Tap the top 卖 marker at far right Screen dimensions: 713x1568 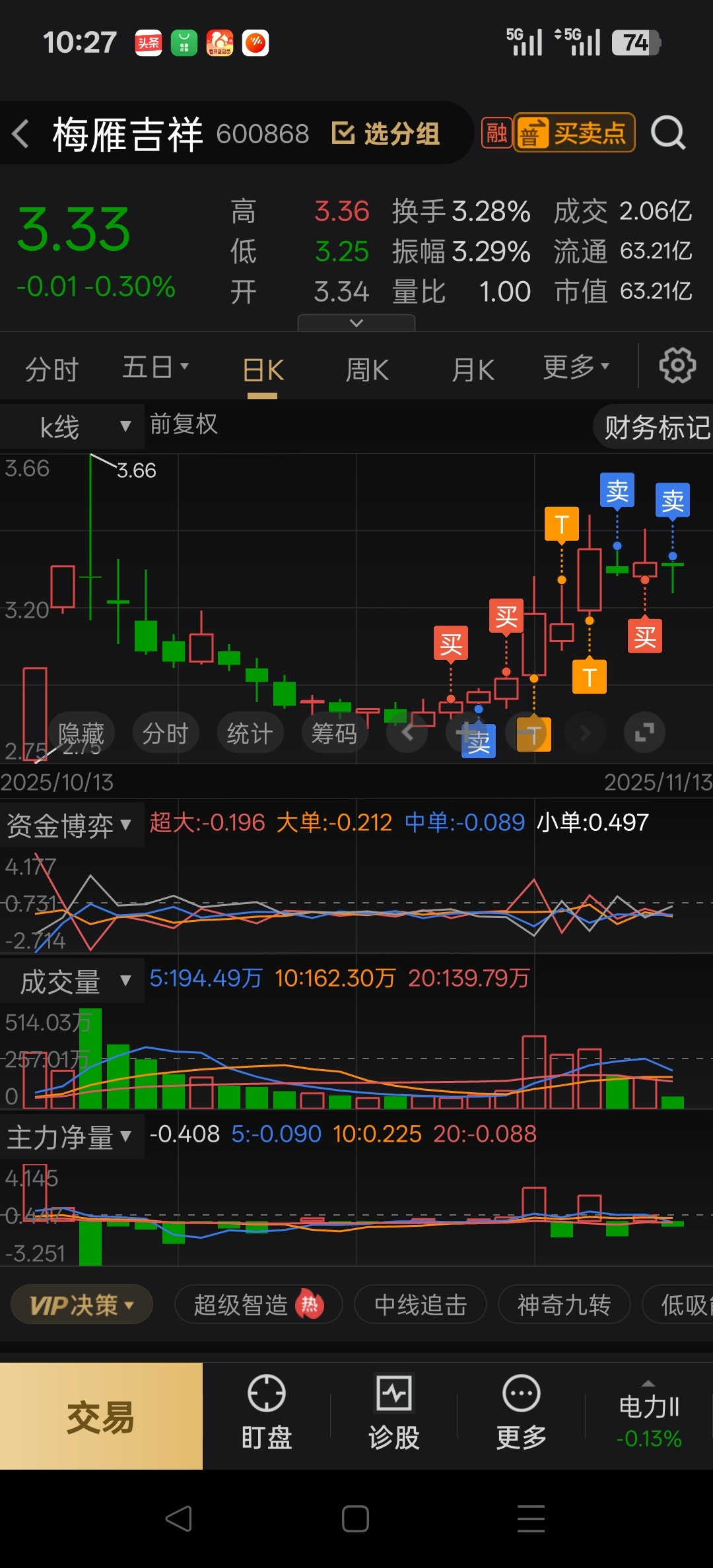[x=673, y=501]
